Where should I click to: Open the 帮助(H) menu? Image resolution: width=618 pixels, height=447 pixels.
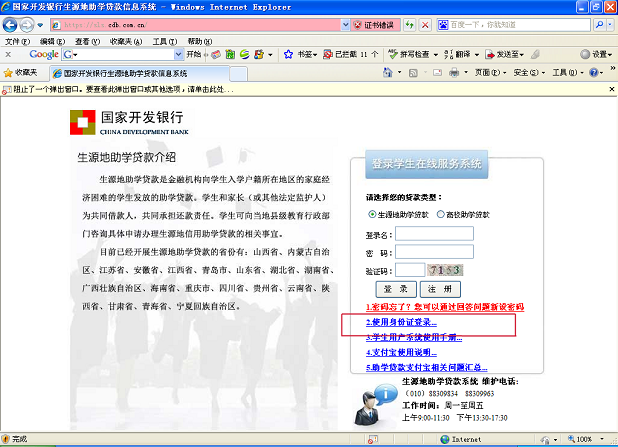(200, 41)
